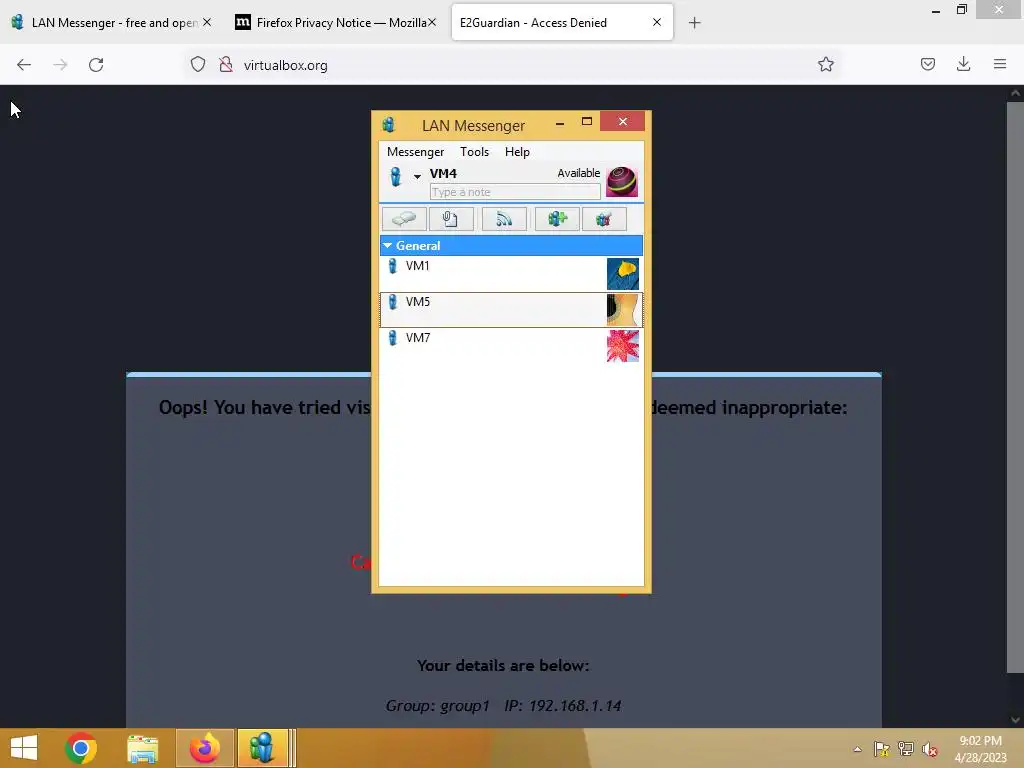
Task: Focus the Type a note field
Action: click(515, 192)
